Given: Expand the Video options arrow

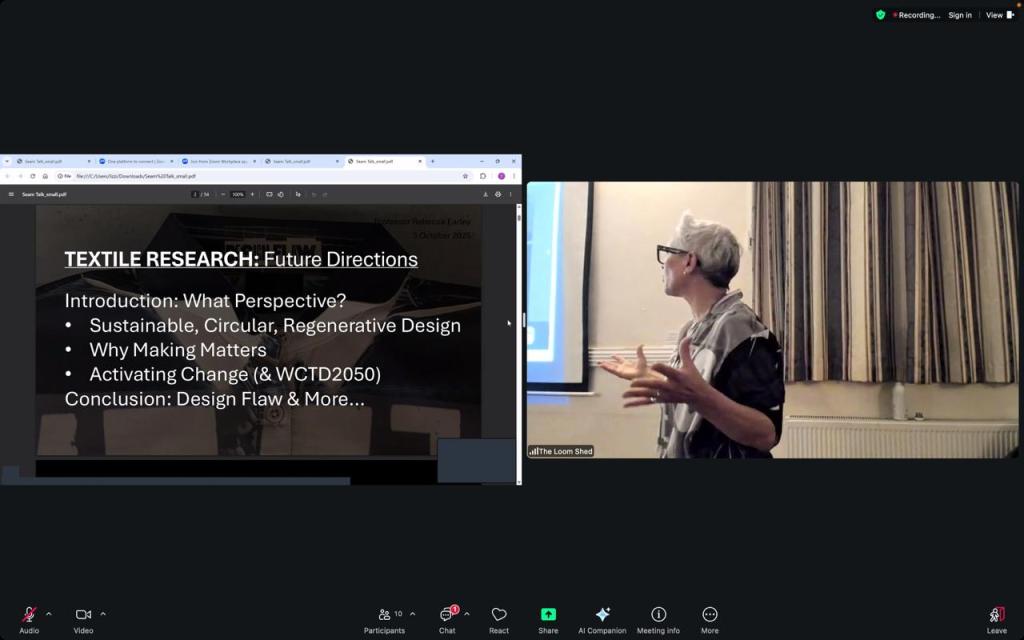Looking at the screenshot, I should click(103, 614).
